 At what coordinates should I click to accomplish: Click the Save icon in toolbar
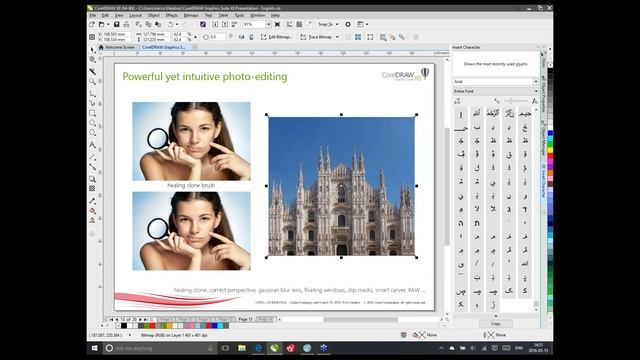(117, 24)
